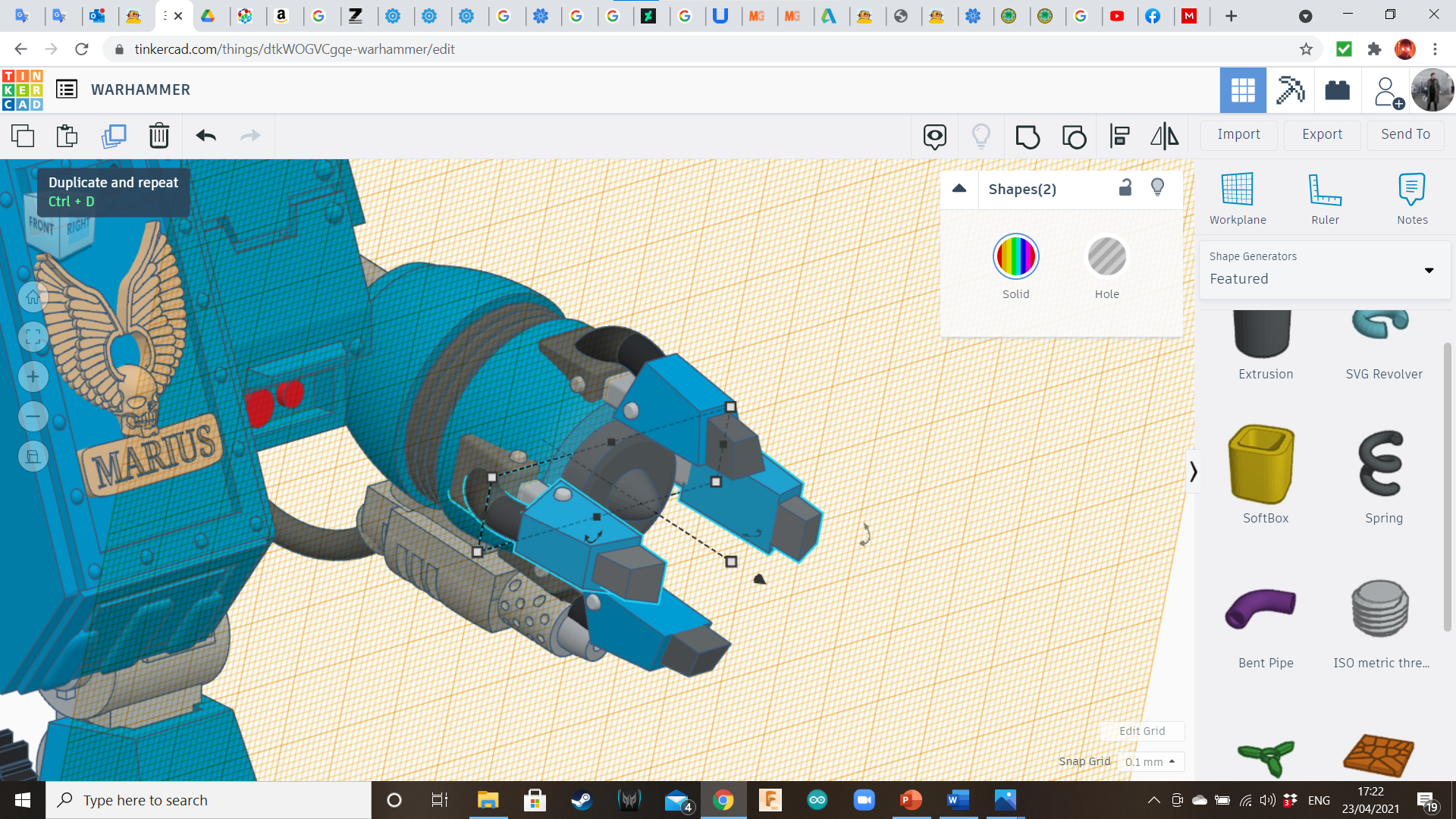Screen dimensions: 1456x819
Task: Click the Edit Grid button
Action: (1141, 731)
